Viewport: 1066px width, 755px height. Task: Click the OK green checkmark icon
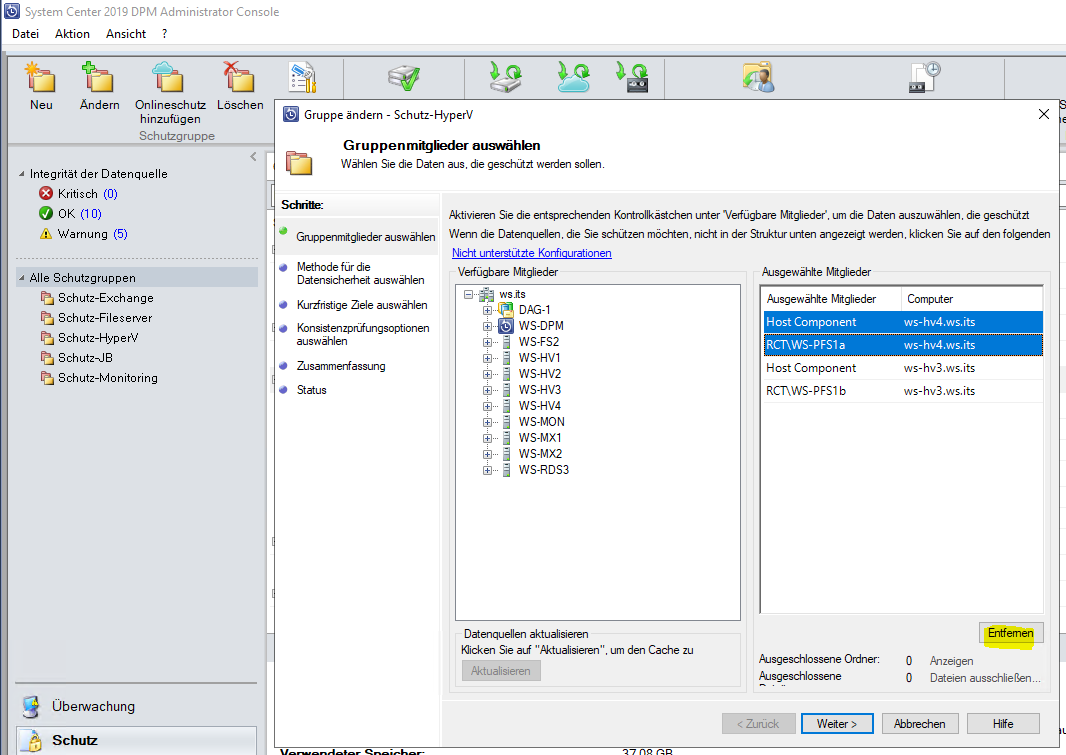(46, 213)
